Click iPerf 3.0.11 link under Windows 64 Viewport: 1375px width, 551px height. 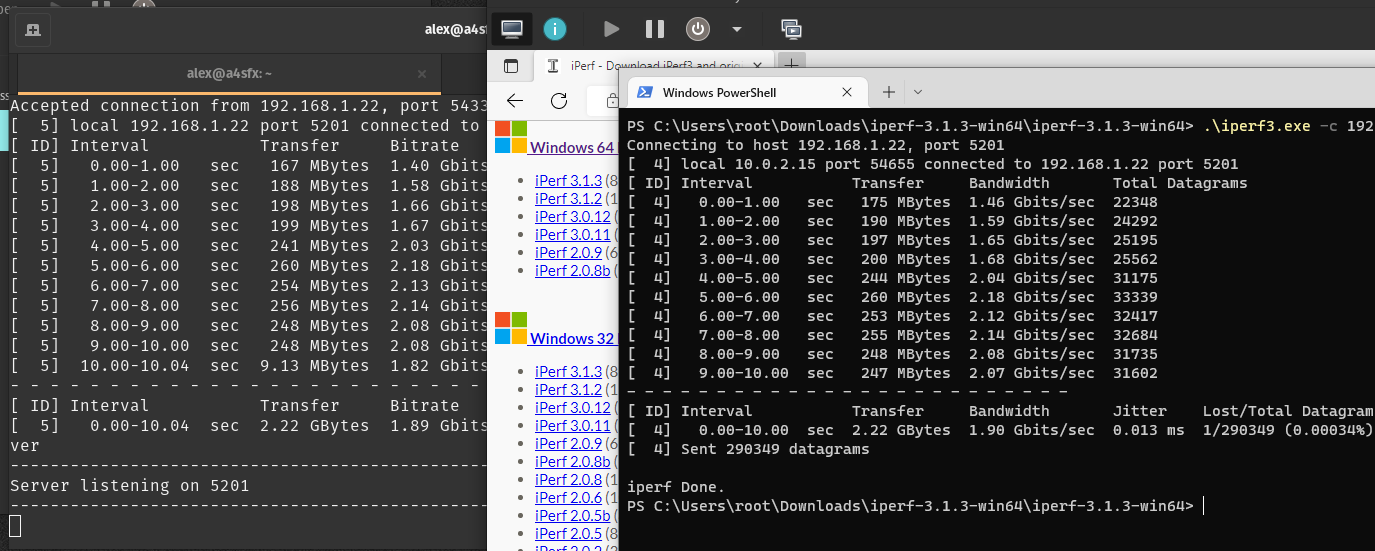pyautogui.click(x=572, y=234)
